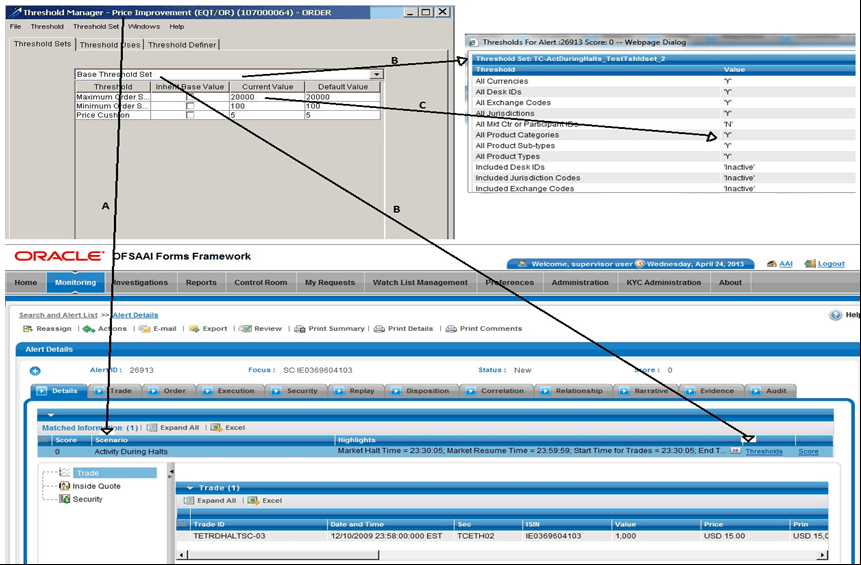861x565 pixels.
Task: Select Security node in the tree
Action: click(x=87, y=499)
